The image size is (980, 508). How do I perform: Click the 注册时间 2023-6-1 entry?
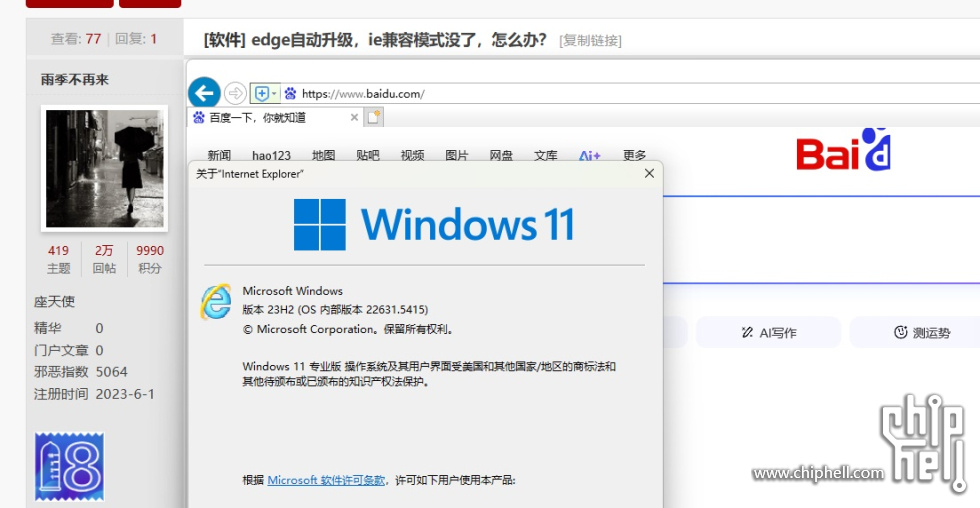coord(94,394)
